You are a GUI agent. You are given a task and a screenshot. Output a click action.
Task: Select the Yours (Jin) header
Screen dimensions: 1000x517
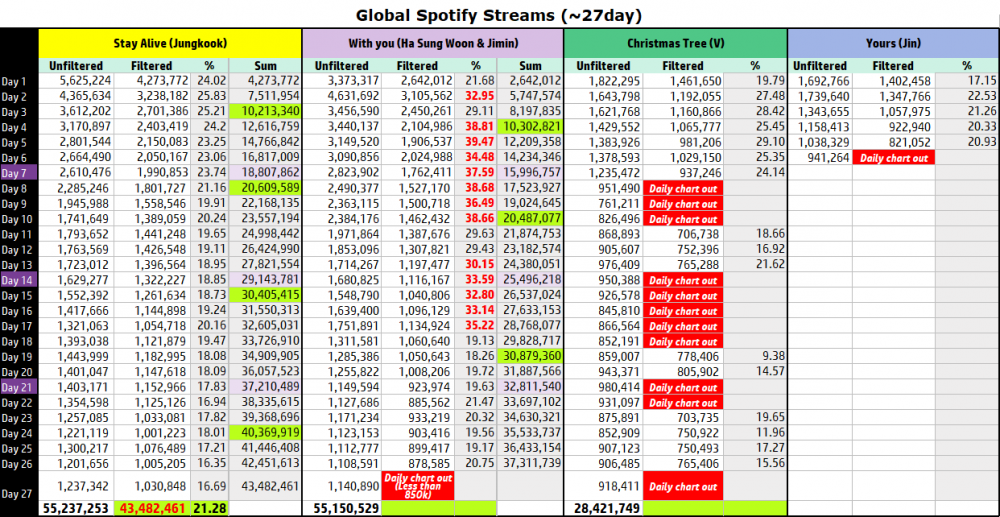[x=893, y=44]
